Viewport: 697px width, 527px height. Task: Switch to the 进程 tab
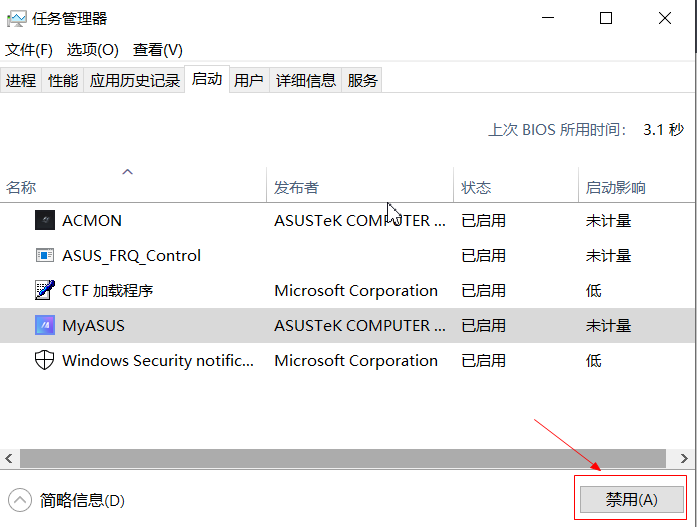click(21, 80)
